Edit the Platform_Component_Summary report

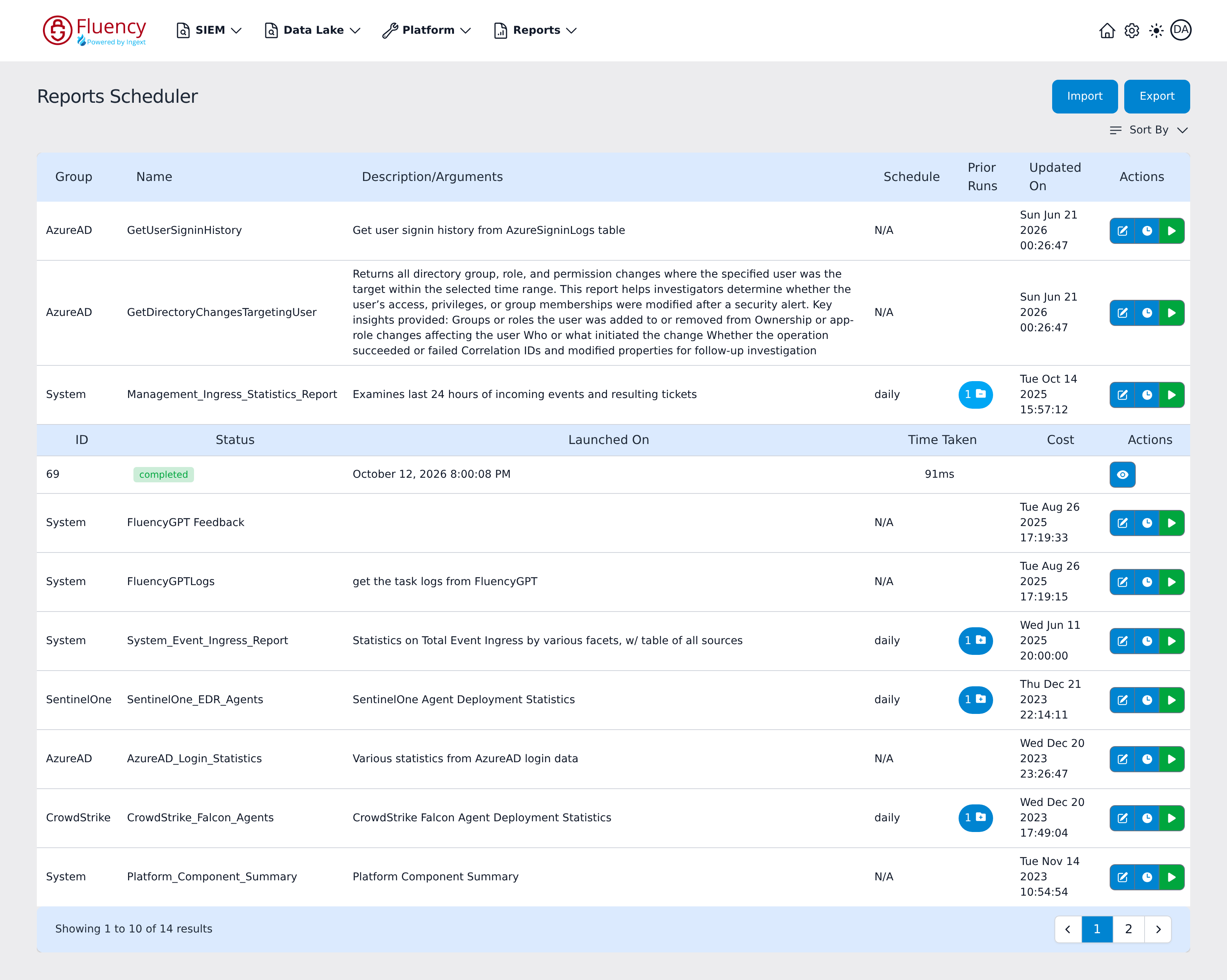[1122, 877]
